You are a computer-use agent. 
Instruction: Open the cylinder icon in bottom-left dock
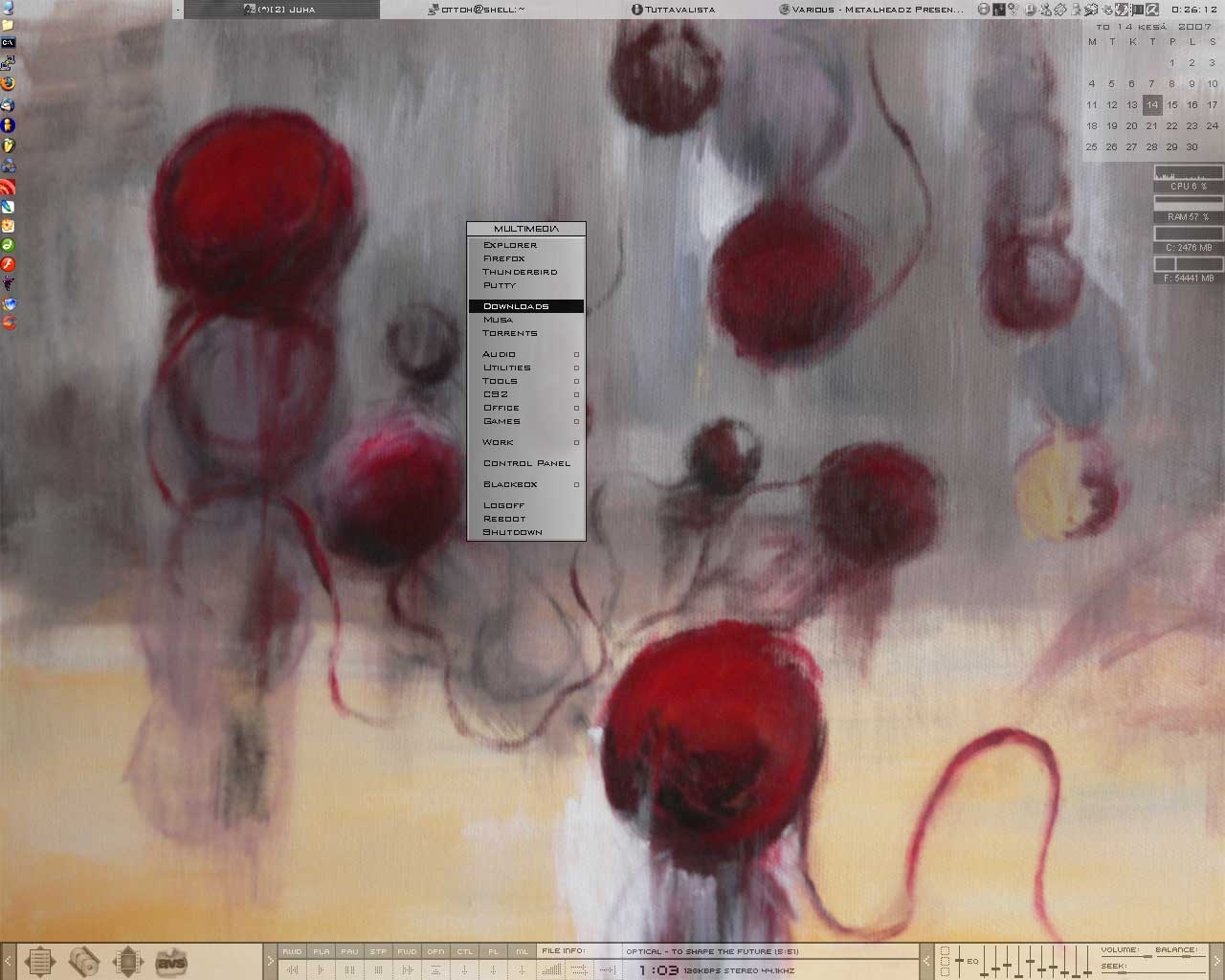point(84,961)
